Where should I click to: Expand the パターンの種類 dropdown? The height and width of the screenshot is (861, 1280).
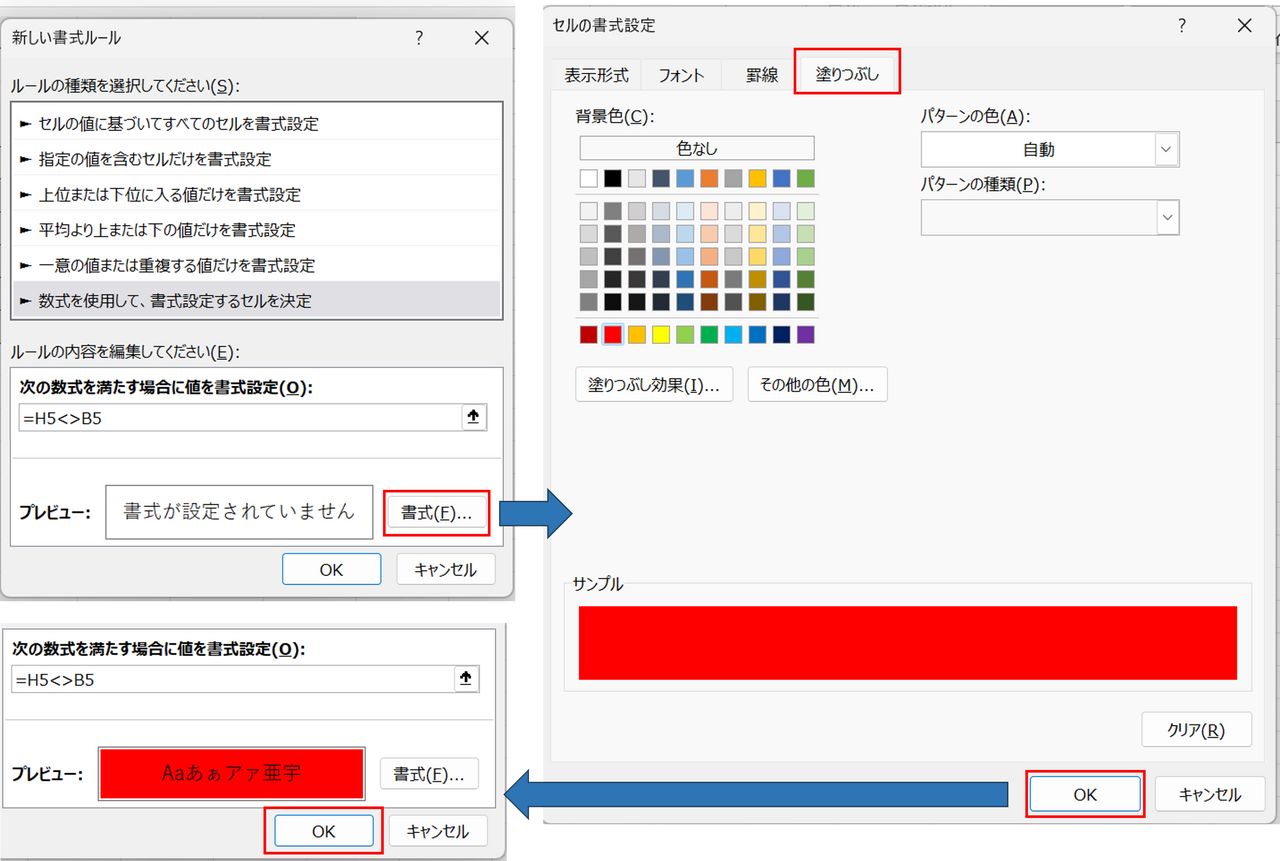[1166, 217]
